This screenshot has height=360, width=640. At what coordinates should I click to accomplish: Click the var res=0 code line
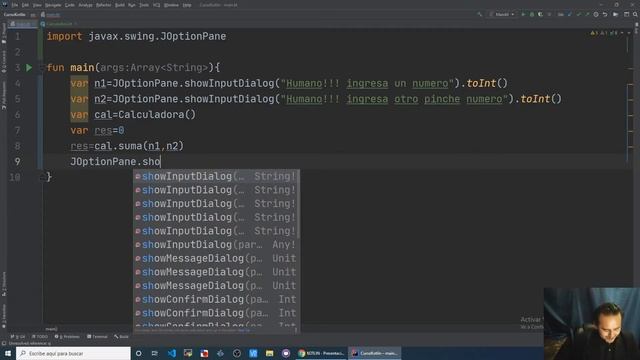pyautogui.click(x=97, y=131)
